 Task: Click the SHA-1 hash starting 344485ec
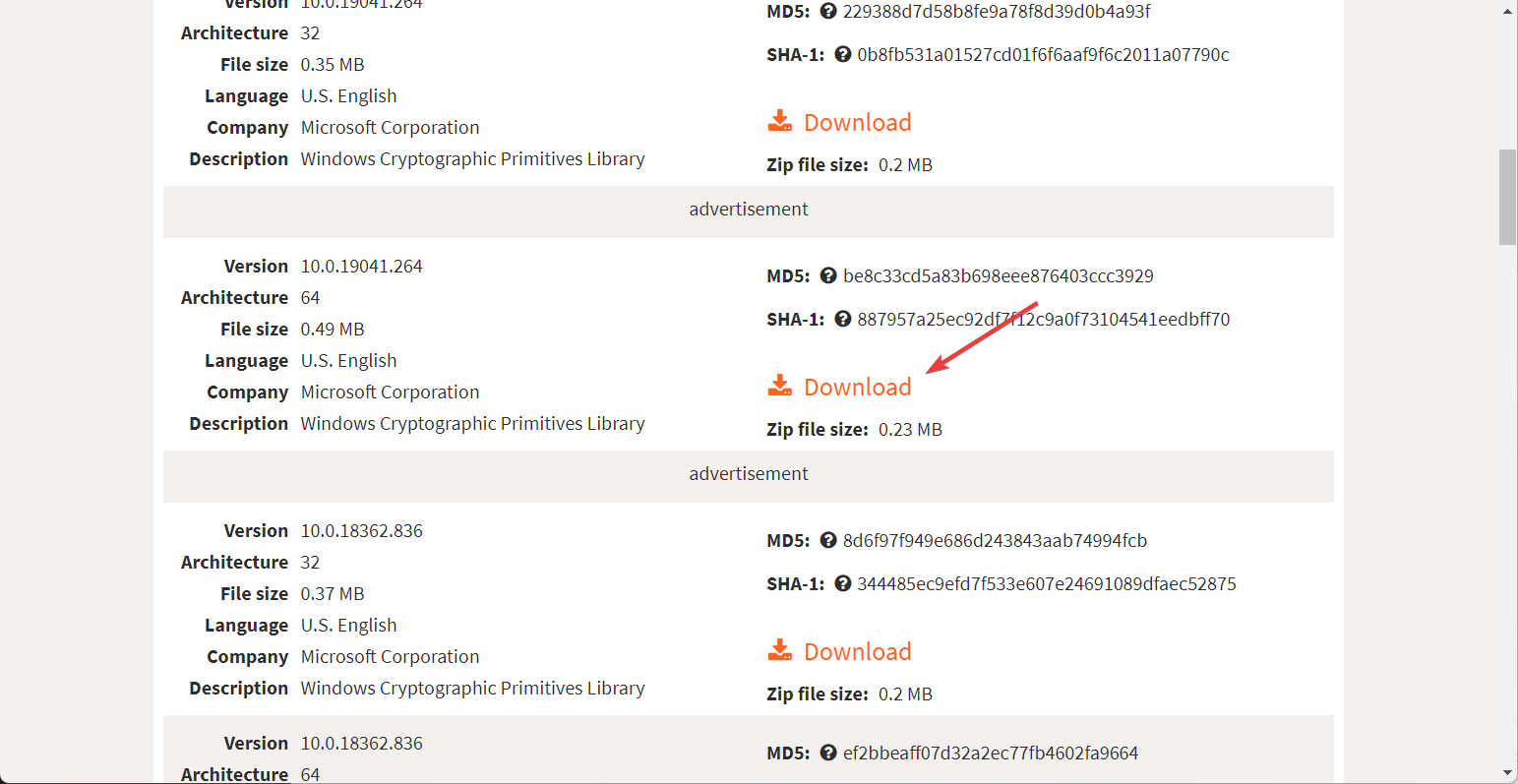coord(1046,584)
